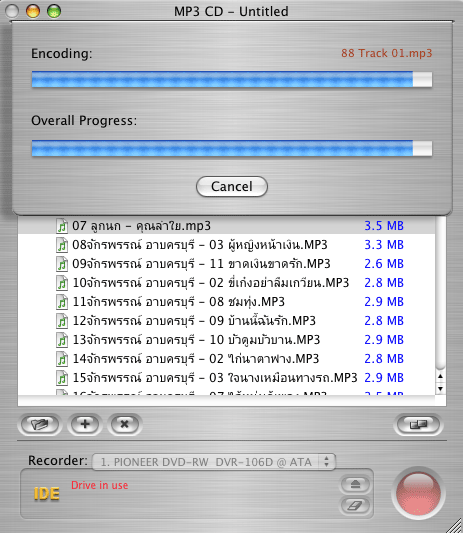Add files with the plus button
Viewport: 463px width, 533px height.
[85, 424]
